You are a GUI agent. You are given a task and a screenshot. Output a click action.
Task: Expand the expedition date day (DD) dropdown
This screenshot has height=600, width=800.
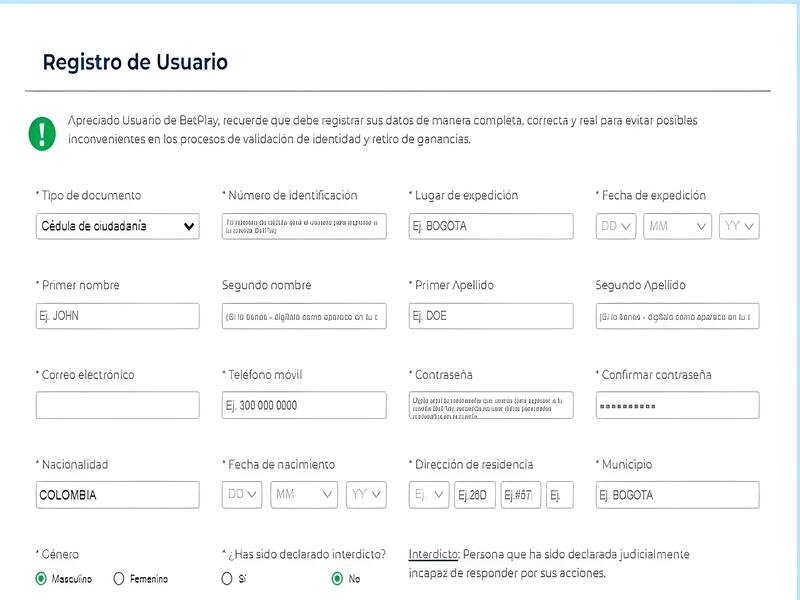[x=616, y=226]
